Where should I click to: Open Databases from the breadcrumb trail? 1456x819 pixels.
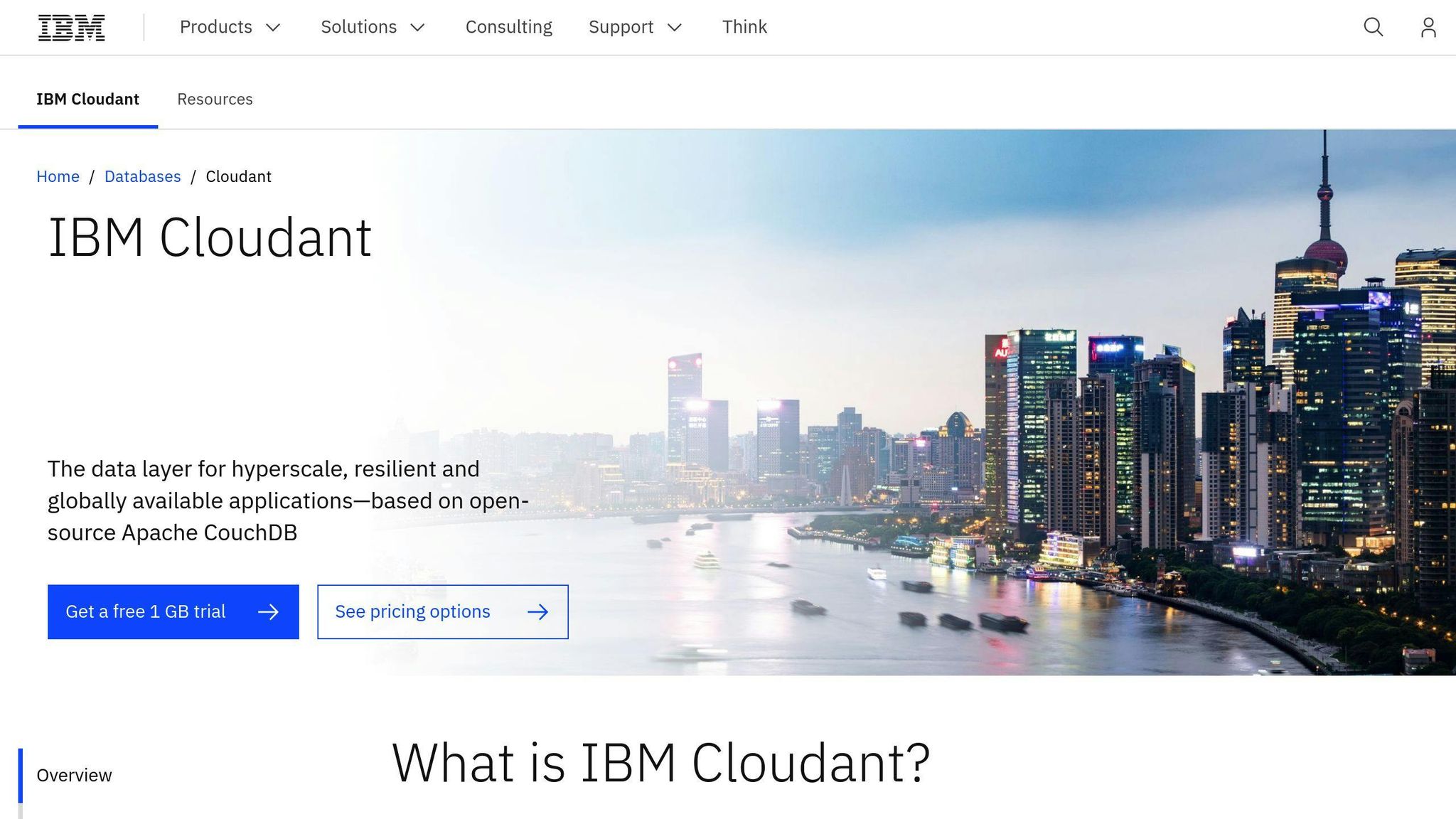point(142,176)
